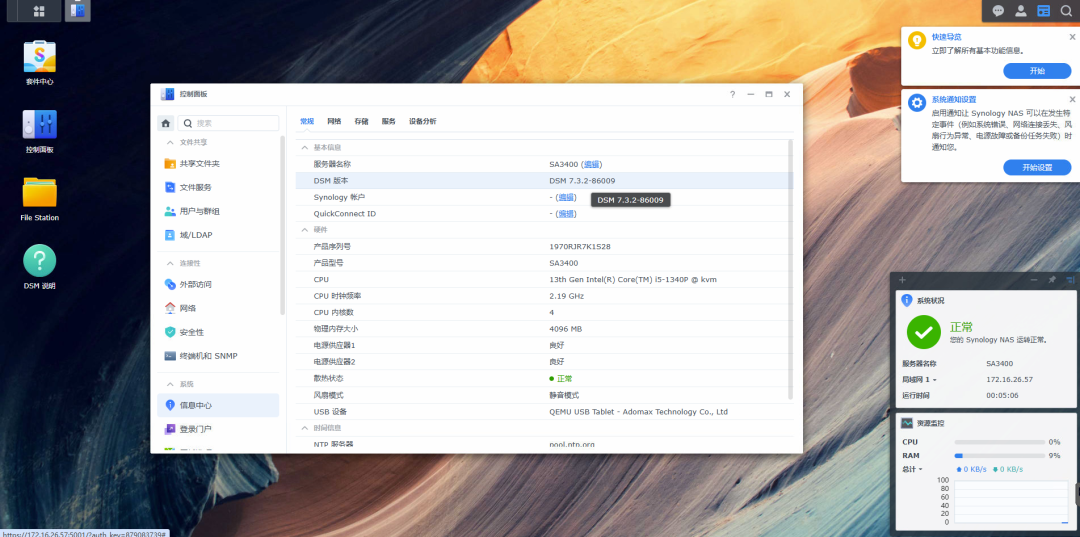Open 域/LDAP in sidebar
This screenshot has height=537, width=1080.
pyautogui.click(x=218, y=235)
